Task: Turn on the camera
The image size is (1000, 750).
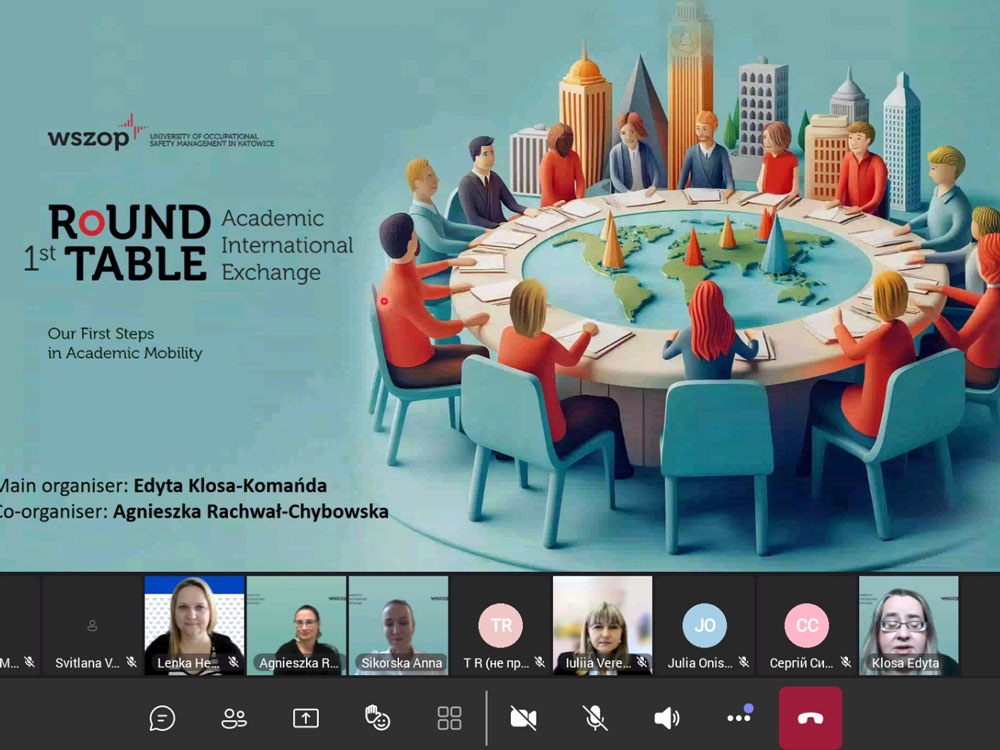Action: point(523,718)
